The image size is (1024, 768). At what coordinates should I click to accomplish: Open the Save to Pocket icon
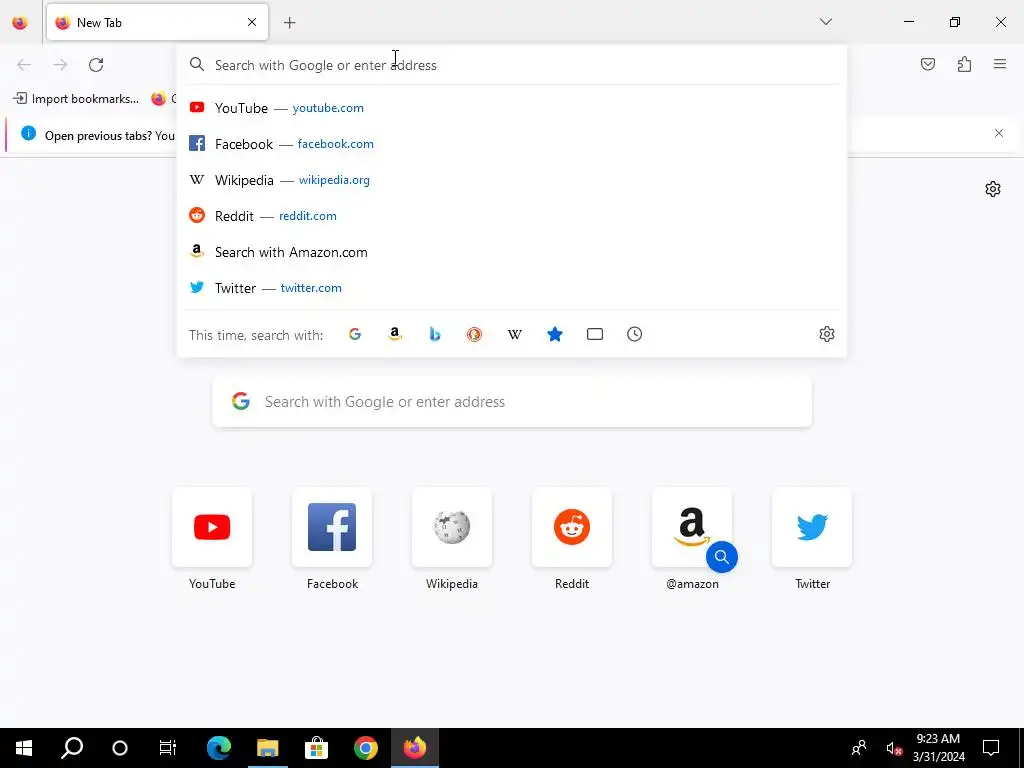tap(927, 64)
